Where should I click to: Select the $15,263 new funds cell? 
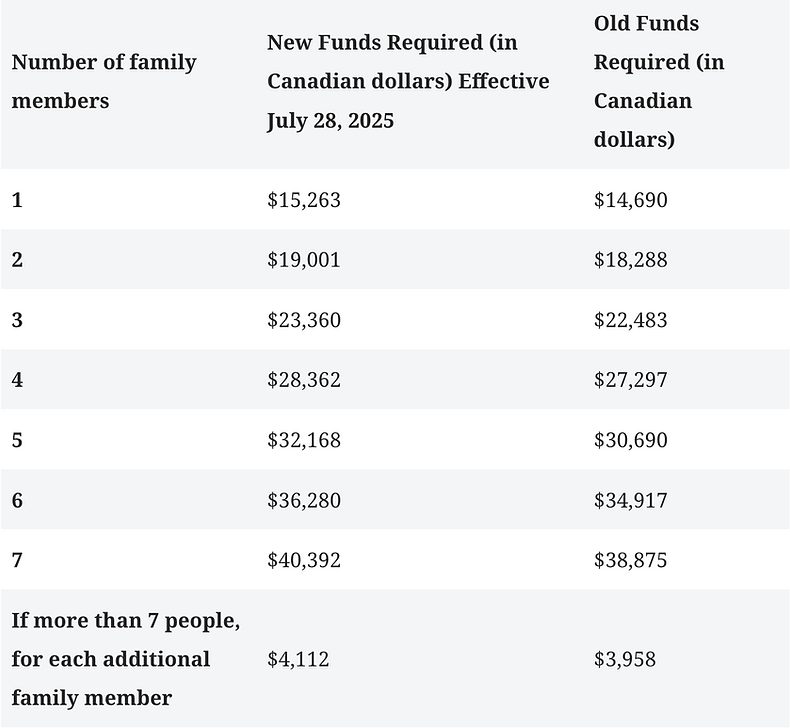point(304,200)
